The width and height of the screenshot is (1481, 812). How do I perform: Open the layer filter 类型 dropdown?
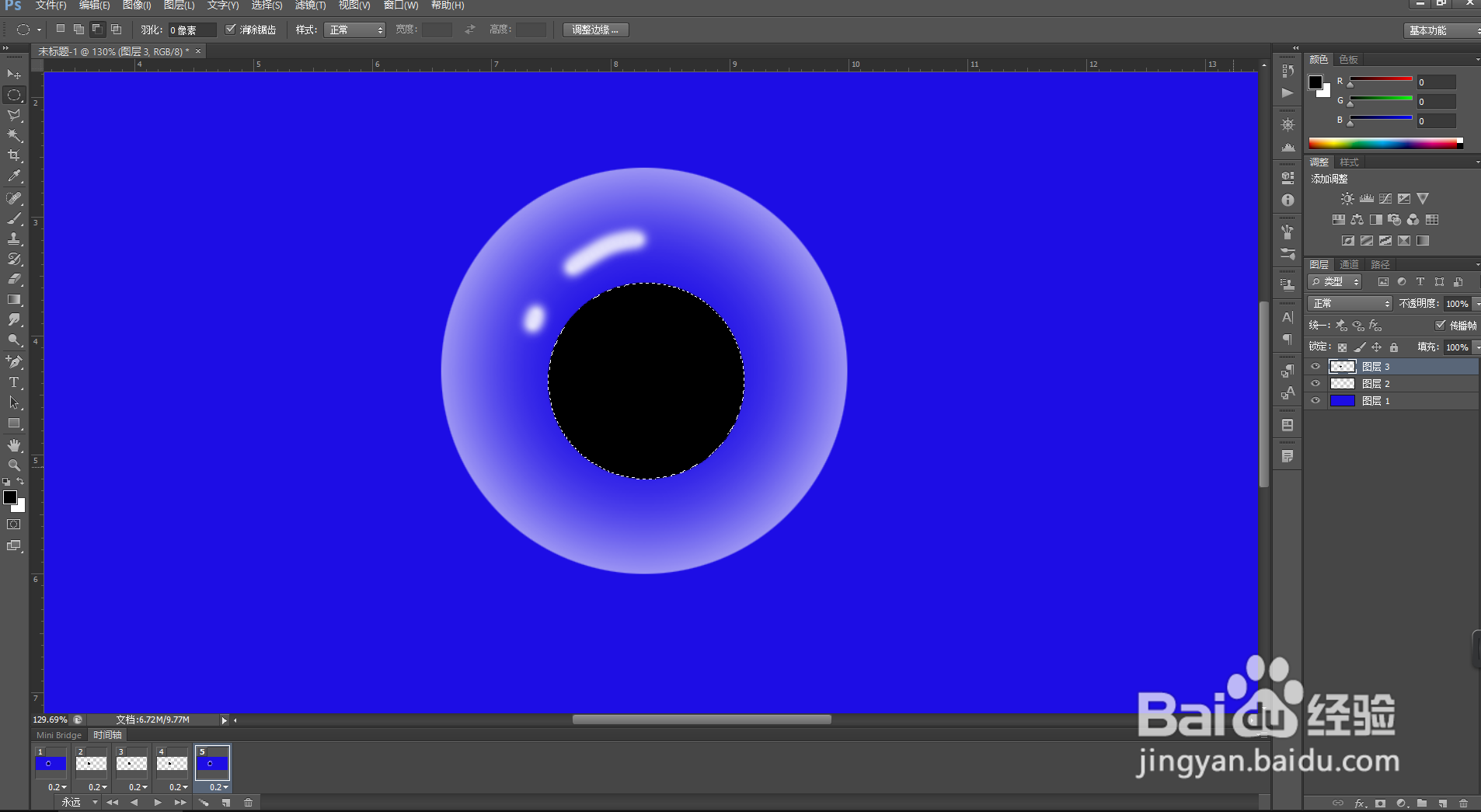pos(1334,281)
